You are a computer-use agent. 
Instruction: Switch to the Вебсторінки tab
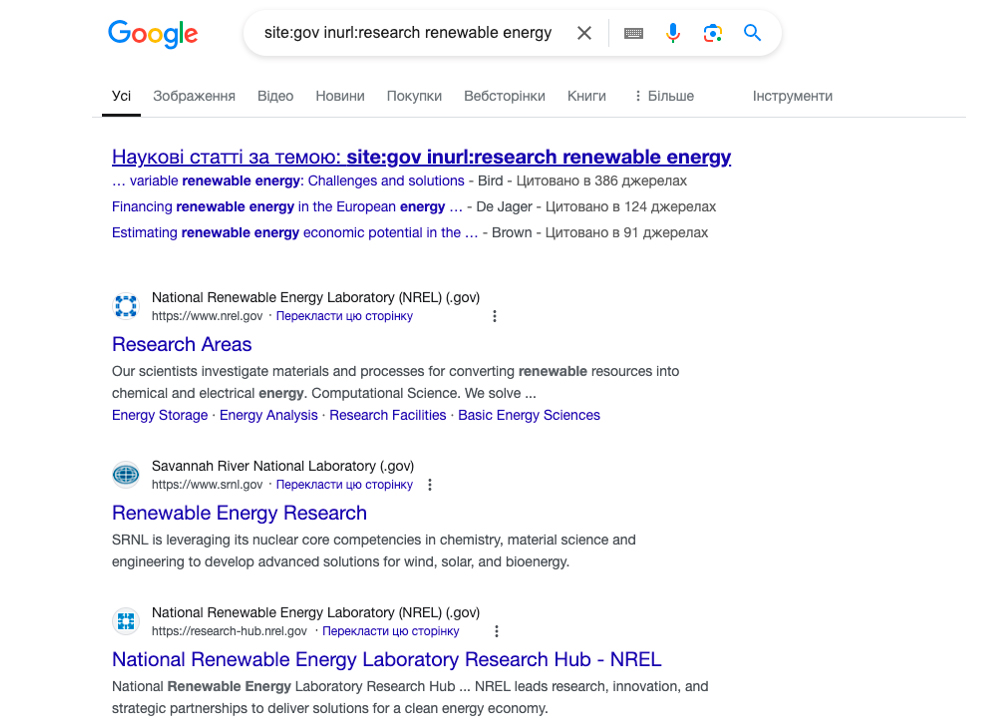[505, 96]
